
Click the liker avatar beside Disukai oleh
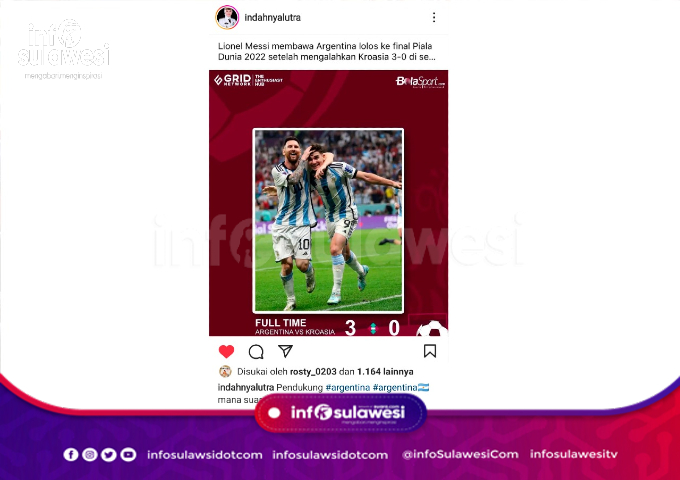click(x=225, y=372)
